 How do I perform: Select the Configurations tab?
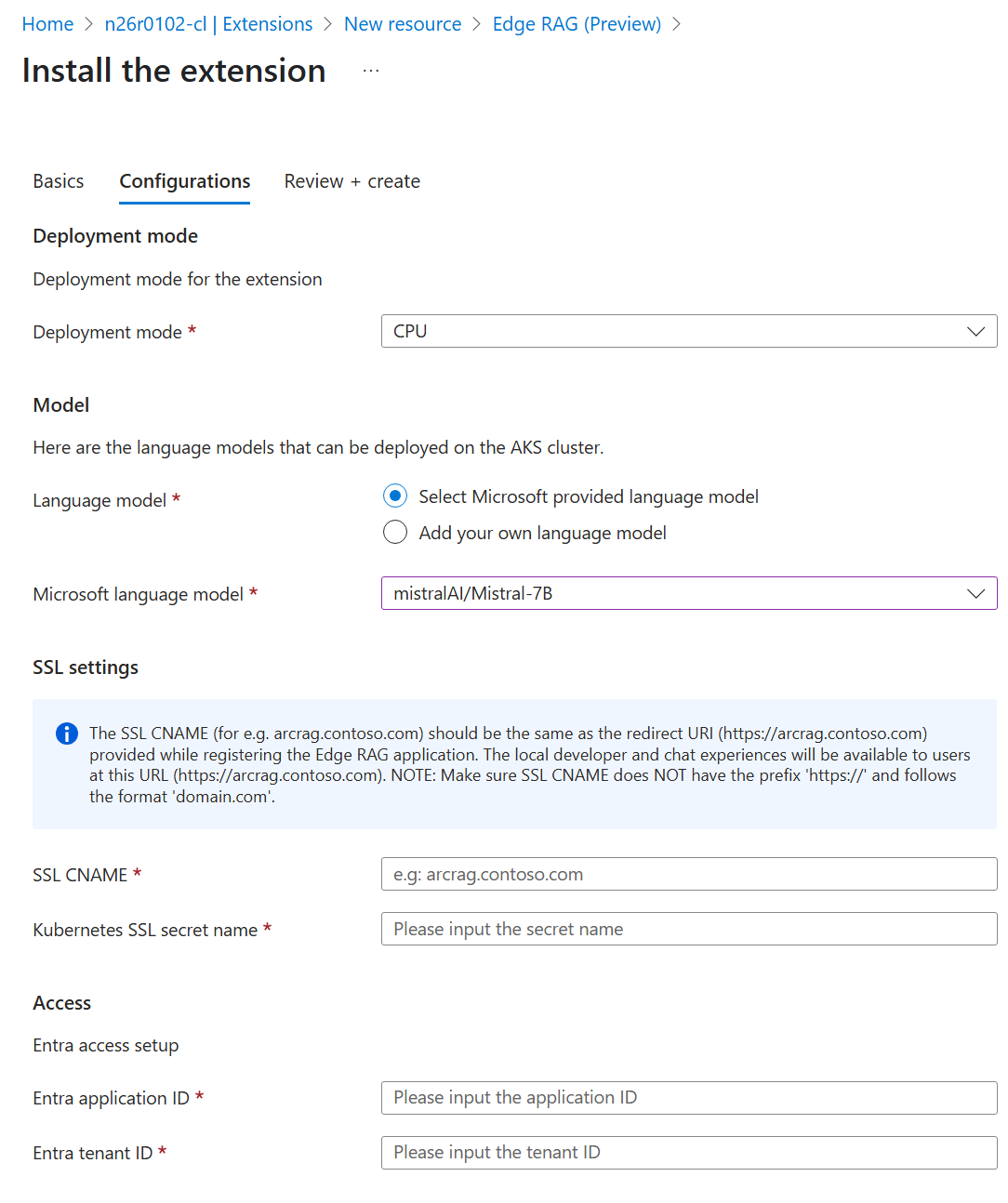pos(185,181)
